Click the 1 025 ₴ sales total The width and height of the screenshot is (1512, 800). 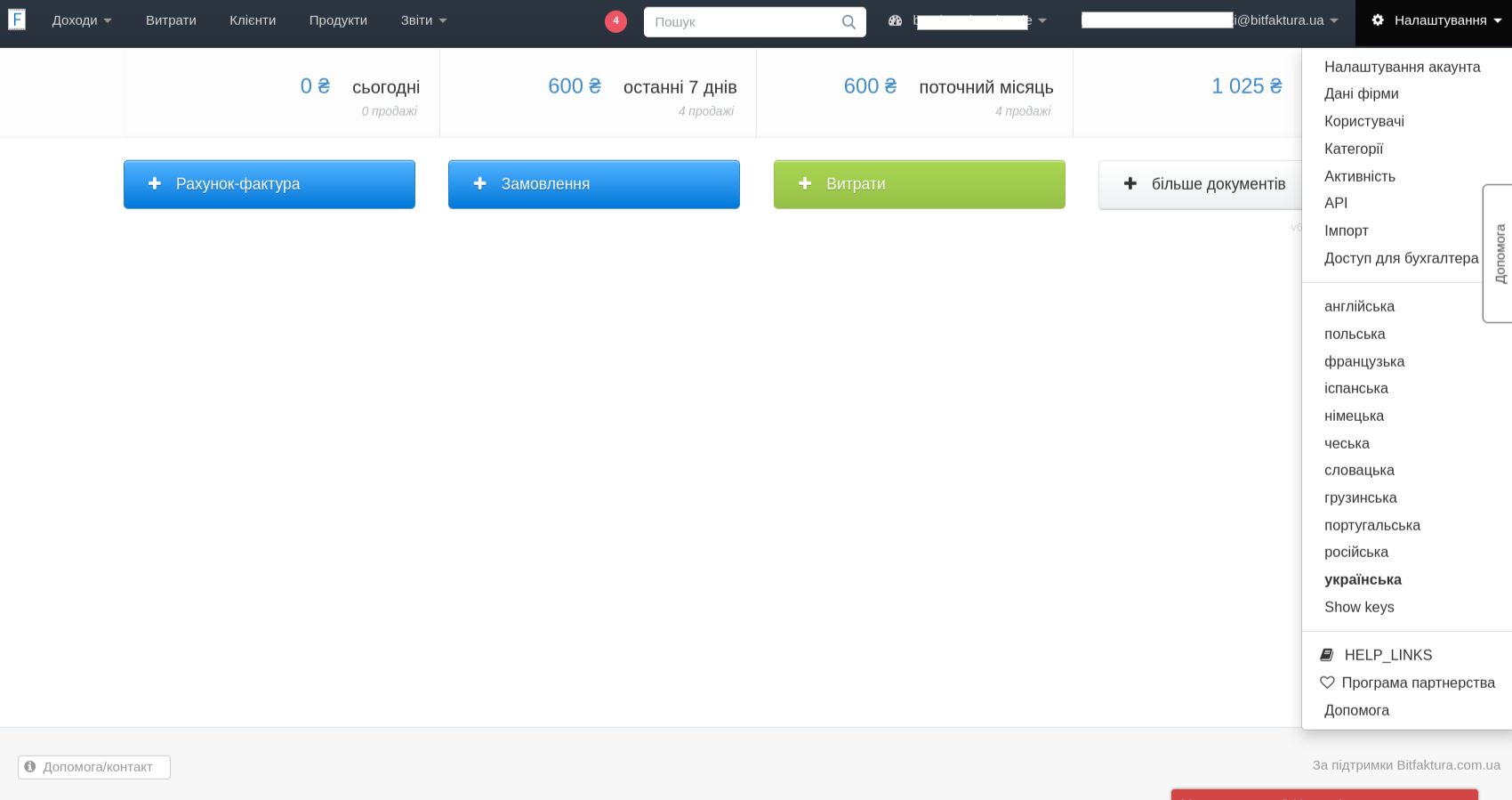pyautogui.click(x=1247, y=86)
